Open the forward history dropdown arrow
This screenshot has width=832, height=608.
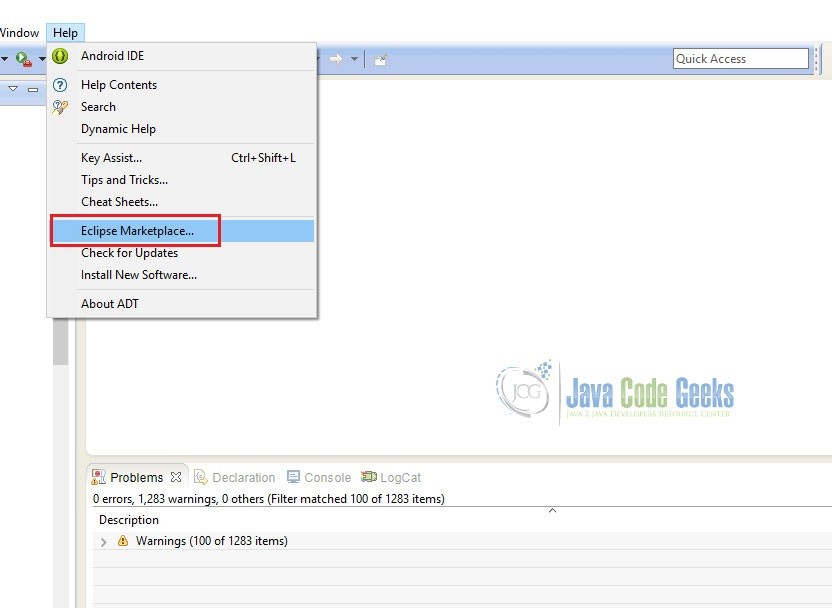[x=354, y=59]
